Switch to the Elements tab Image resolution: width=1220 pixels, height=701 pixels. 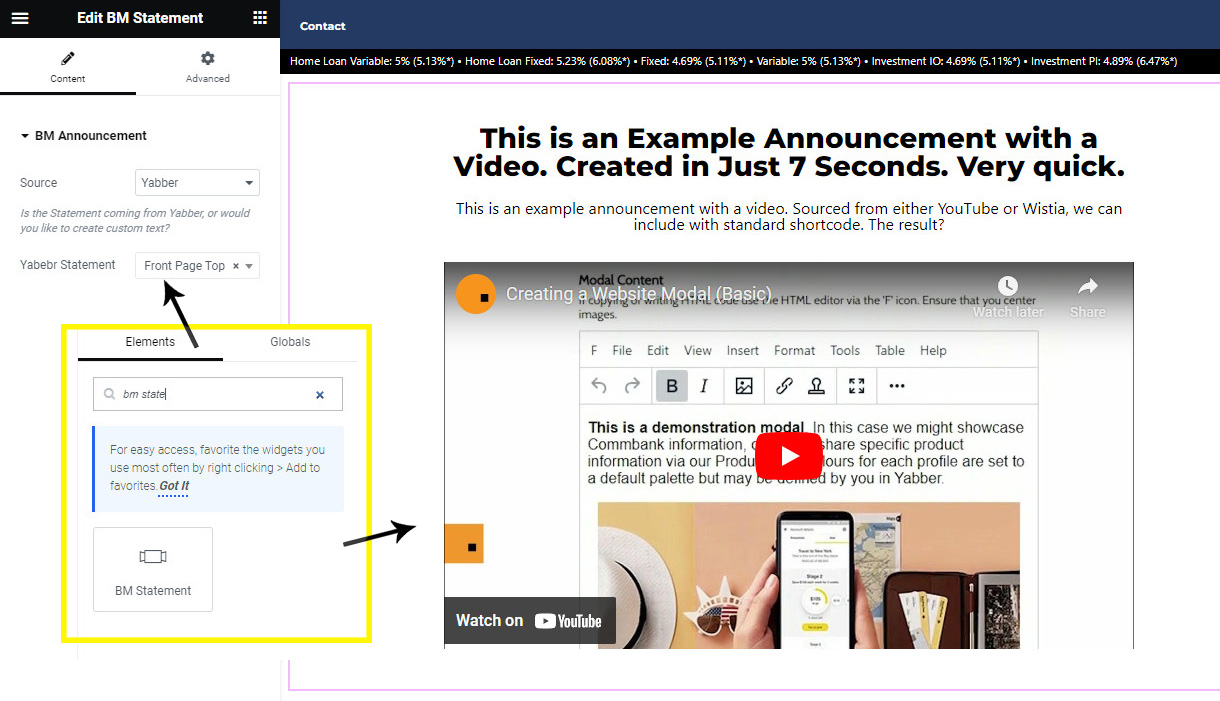(150, 342)
